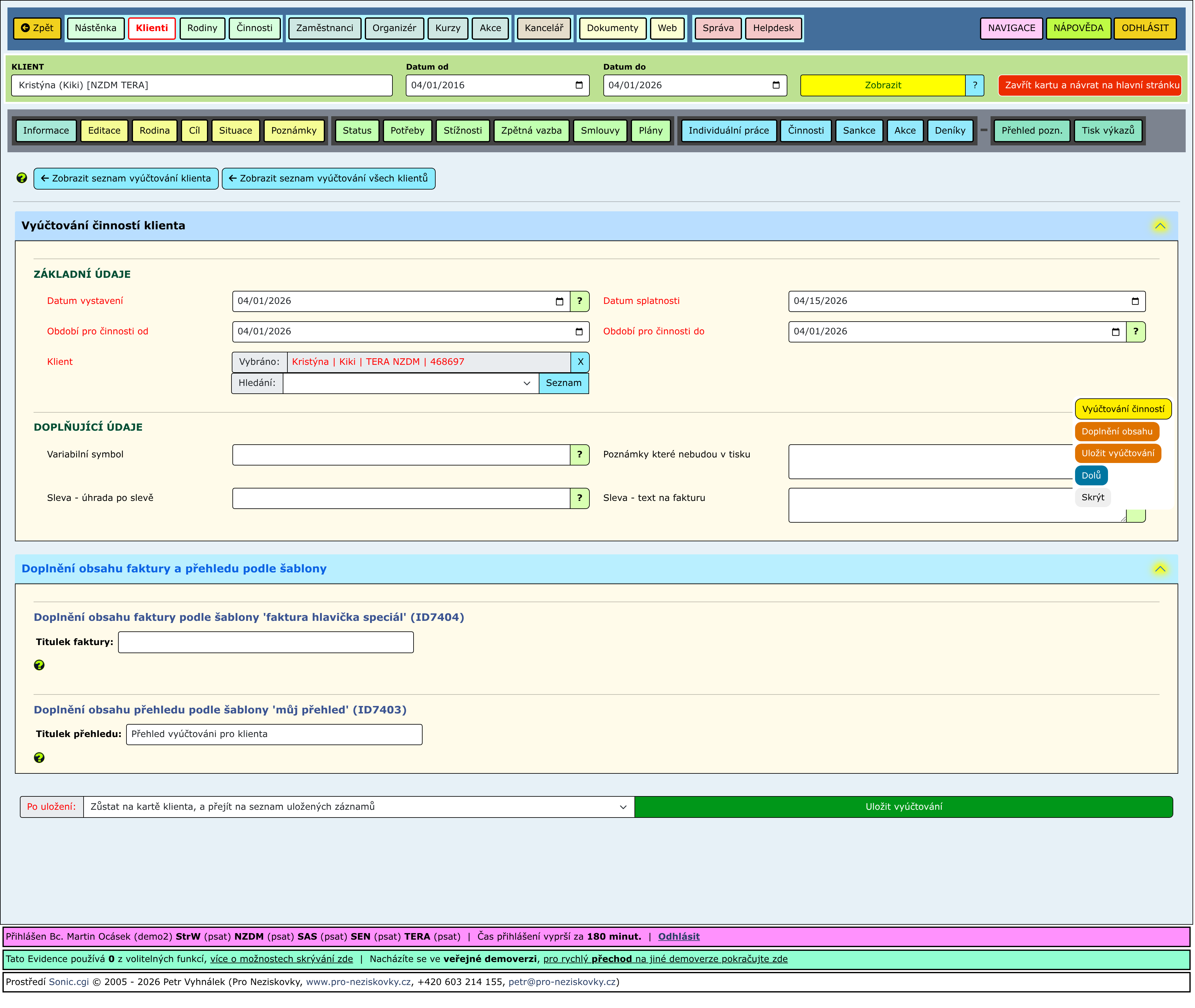Image resolution: width=1195 pixels, height=1008 pixels.
Task: Click the Odhlásit link in the status bar
Action: pyautogui.click(x=678, y=937)
